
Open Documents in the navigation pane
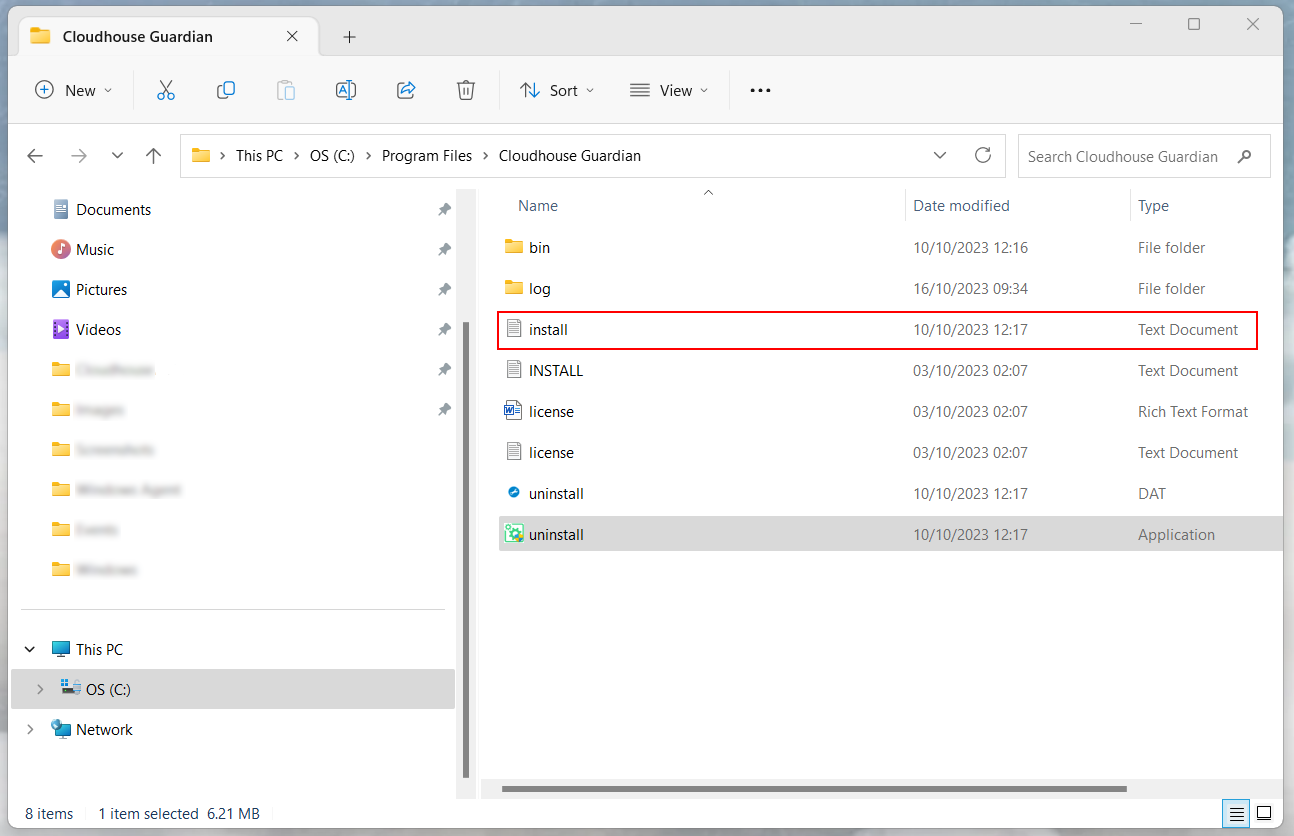tap(113, 210)
